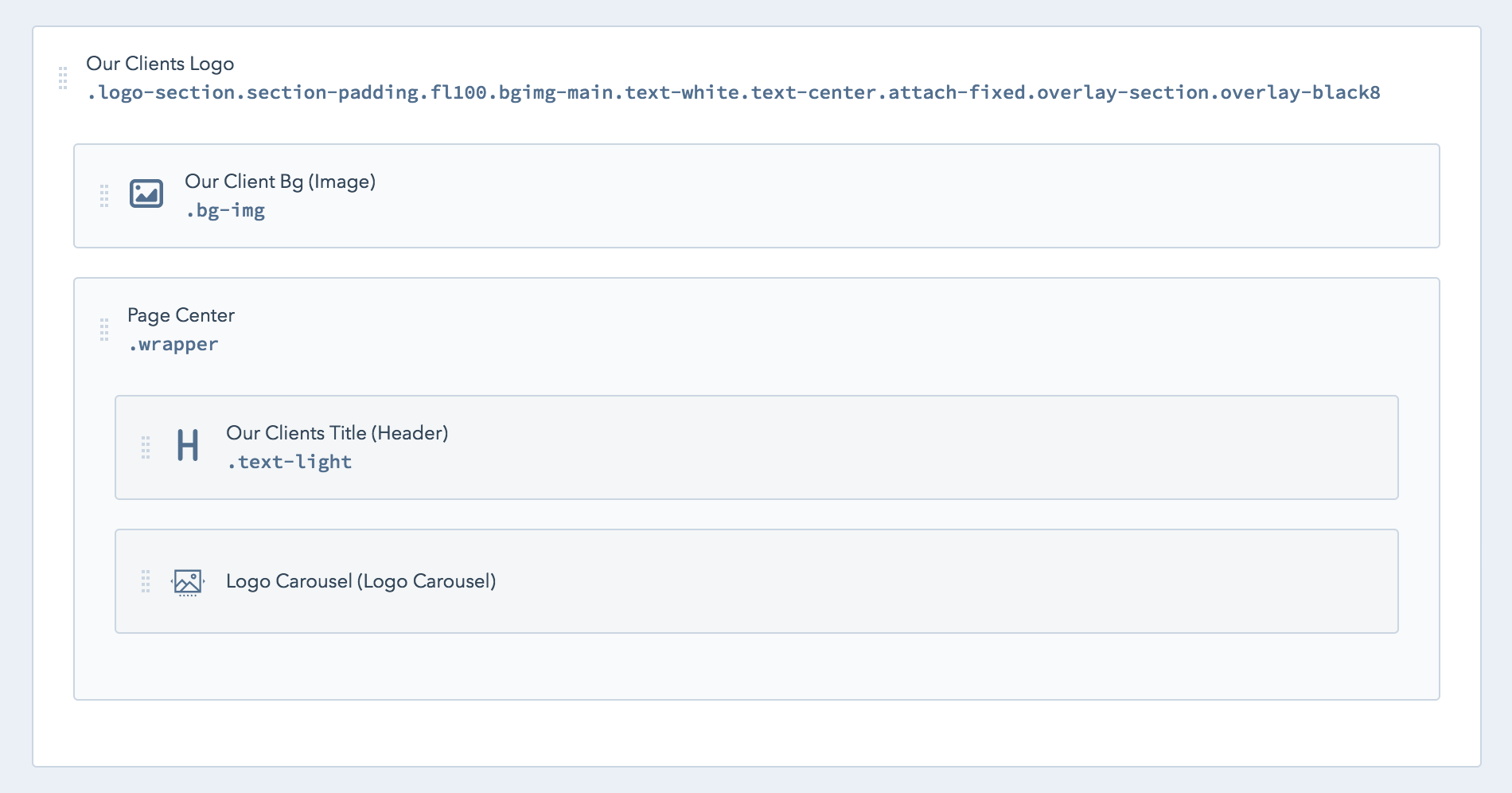Click the .bg-img class label
Image resolution: width=1512 pixels, height=793 pixels.
click(x=225, y=210)
